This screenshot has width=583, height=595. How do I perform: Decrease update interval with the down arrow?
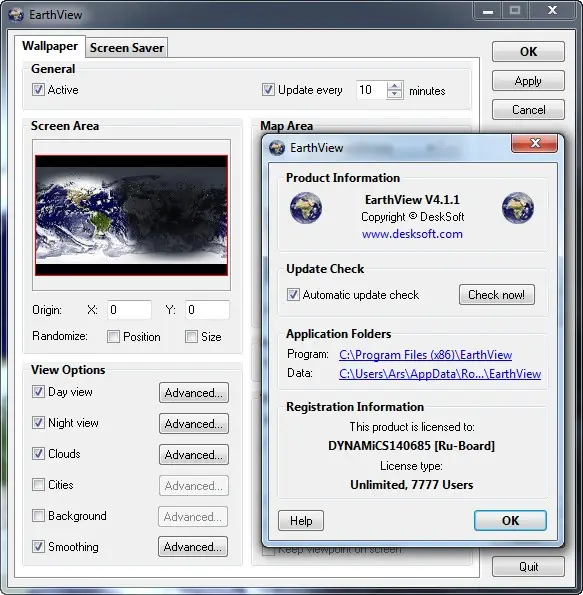[x=395, y=94]
